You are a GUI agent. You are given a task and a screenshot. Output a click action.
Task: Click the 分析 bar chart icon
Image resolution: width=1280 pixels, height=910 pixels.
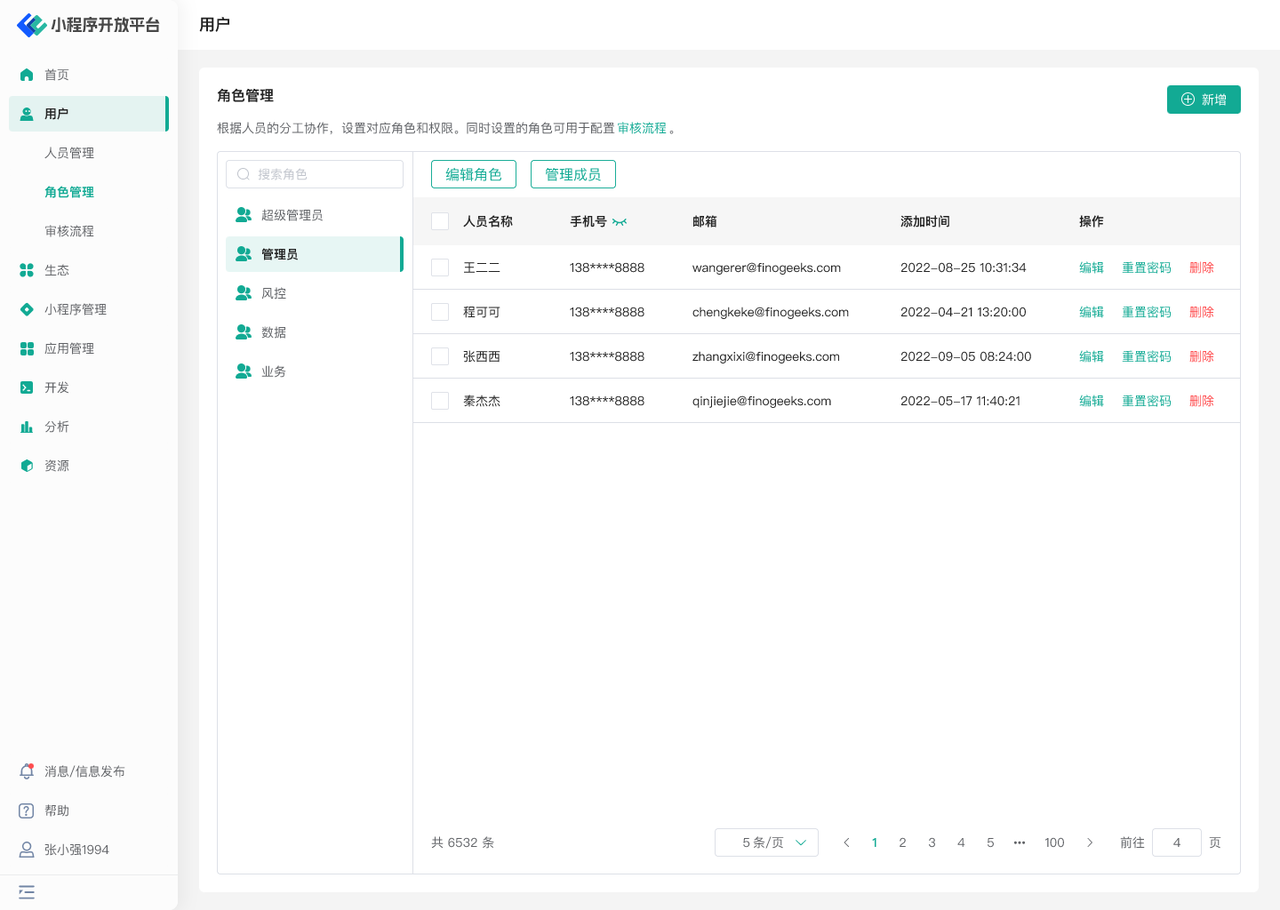(27, 427)
